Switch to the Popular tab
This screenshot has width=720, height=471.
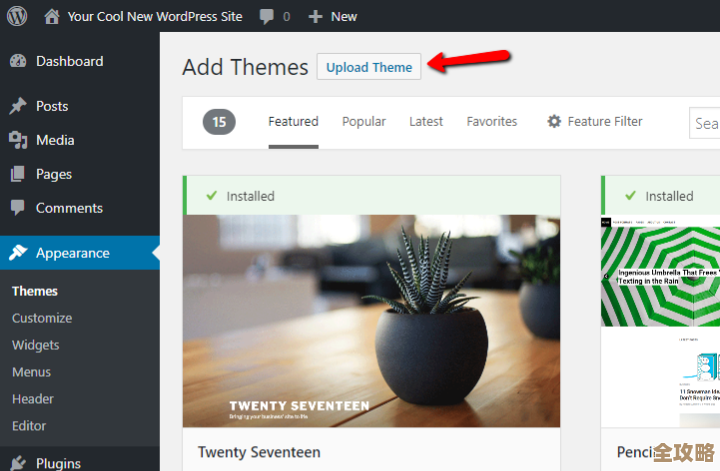[x=364, y=122]
